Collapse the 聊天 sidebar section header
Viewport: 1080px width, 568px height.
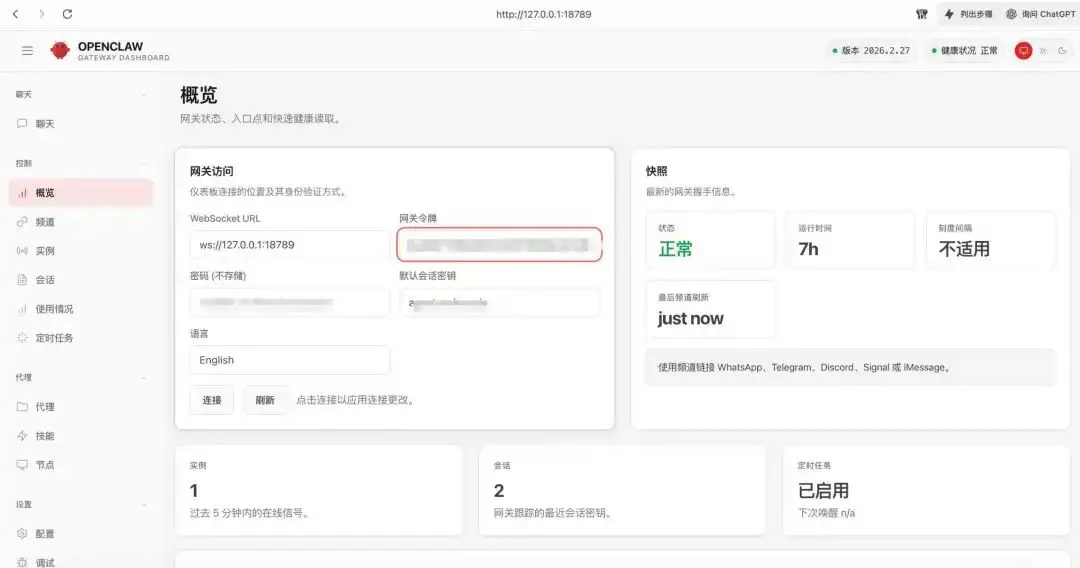click(81, 94)
